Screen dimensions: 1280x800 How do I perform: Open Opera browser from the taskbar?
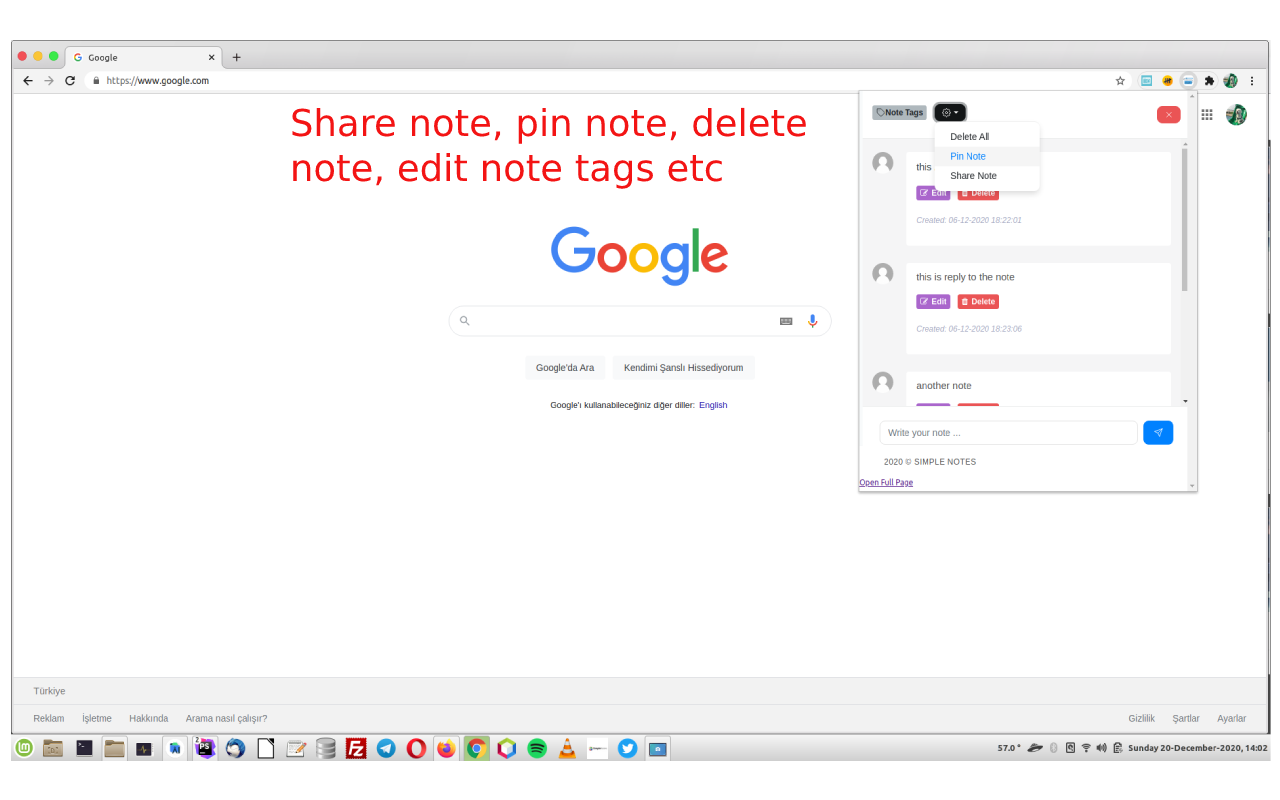pyautogui.click(x=416, y=748)
